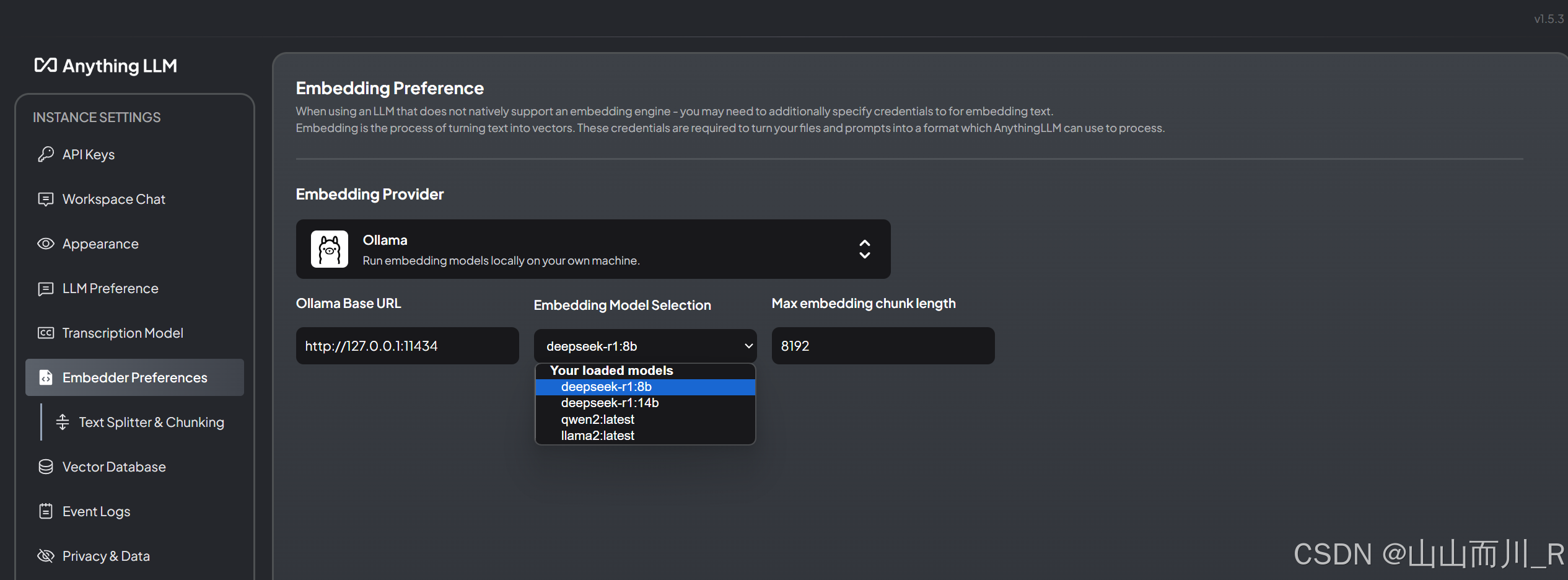This screenshot has width=1568, height=580.
Task: Click the INSTANCE SETTINGS label
Action: click(97, 117)
